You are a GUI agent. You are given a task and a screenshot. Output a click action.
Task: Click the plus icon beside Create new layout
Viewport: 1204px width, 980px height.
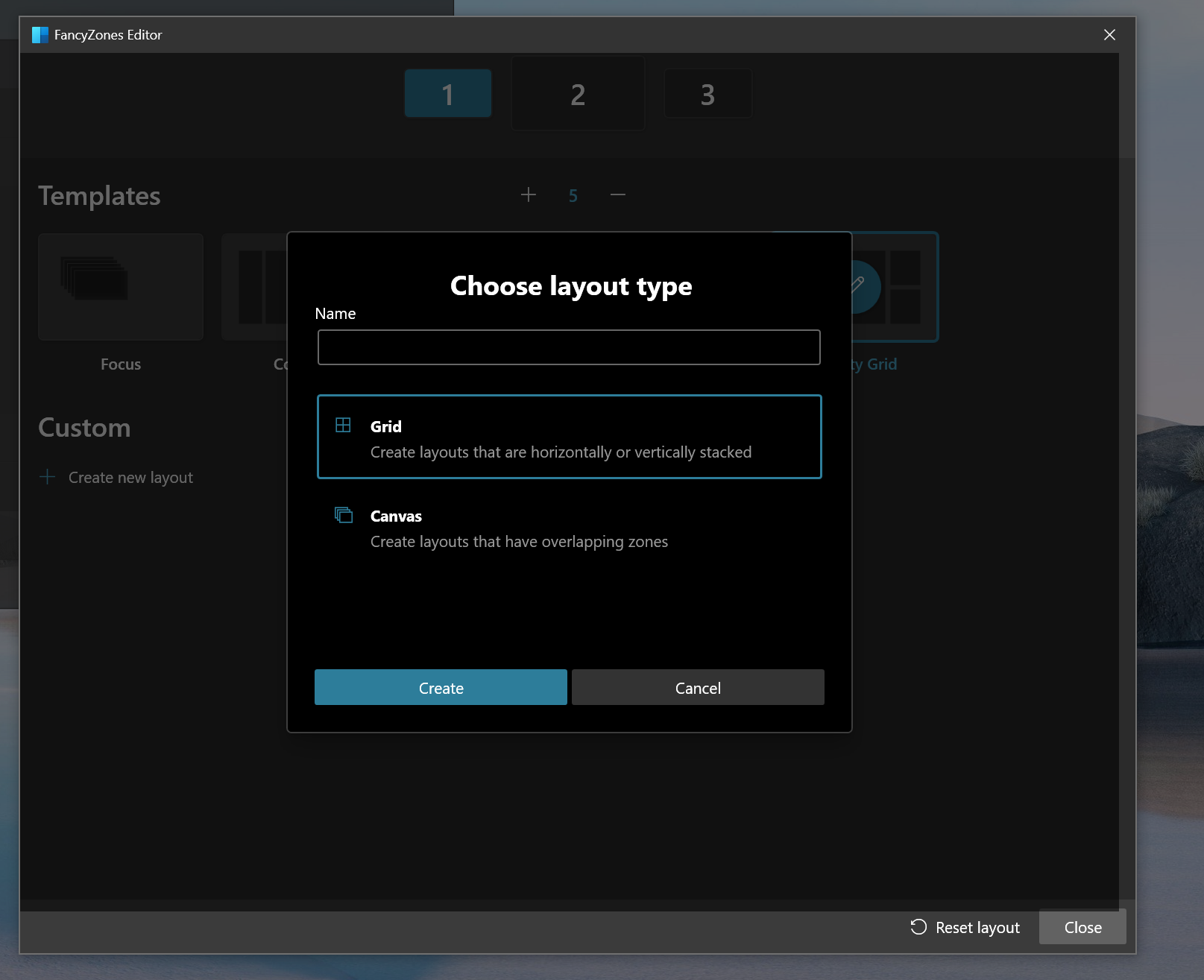click(47, 477)
